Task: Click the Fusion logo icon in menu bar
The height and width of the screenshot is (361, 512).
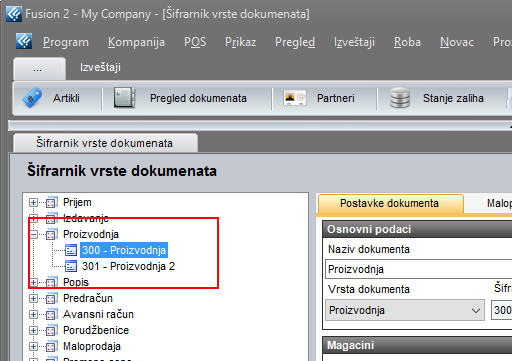Action: click(x=24, y=41)
